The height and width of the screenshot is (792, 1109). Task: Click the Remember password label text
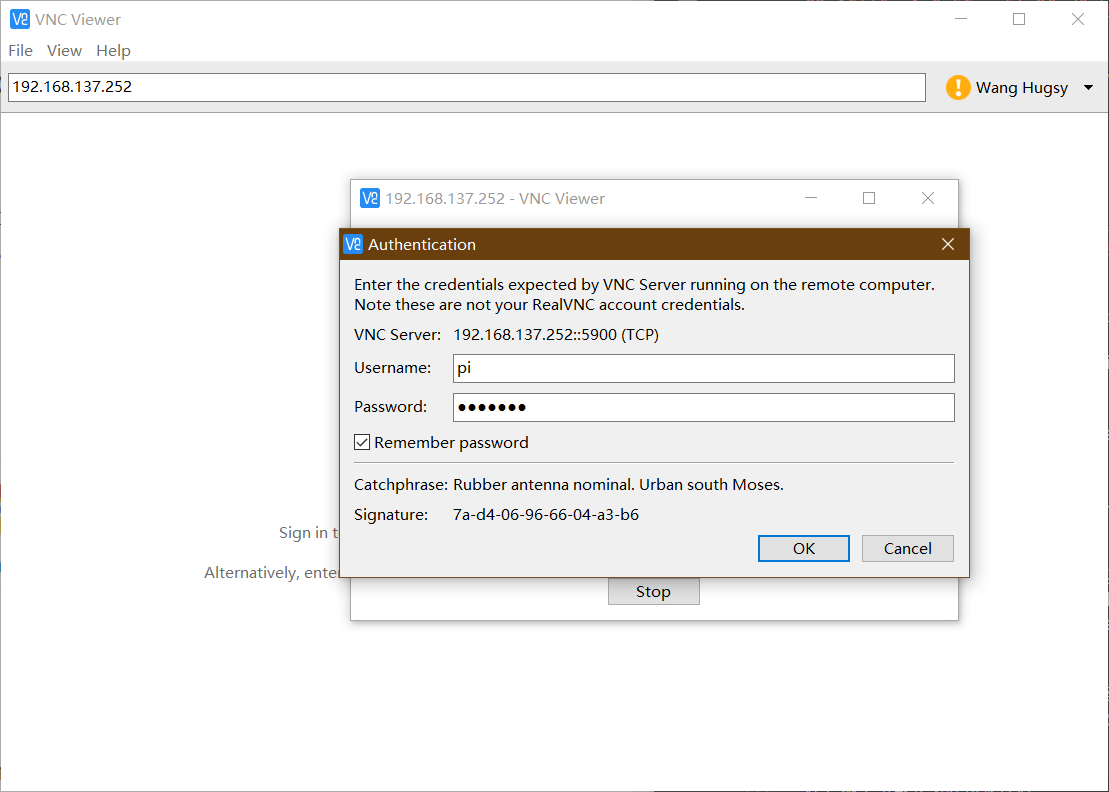point(451,443)
